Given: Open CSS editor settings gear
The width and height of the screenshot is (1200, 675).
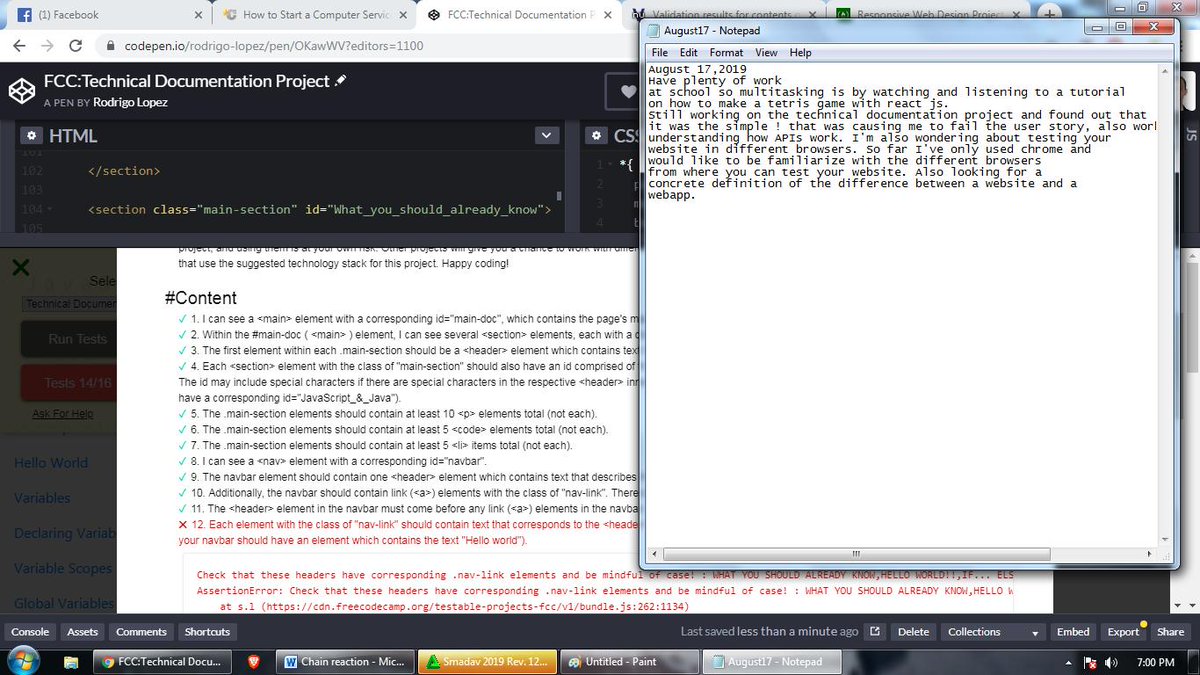Looking at the screenshot, I should (x=596, y=136).
